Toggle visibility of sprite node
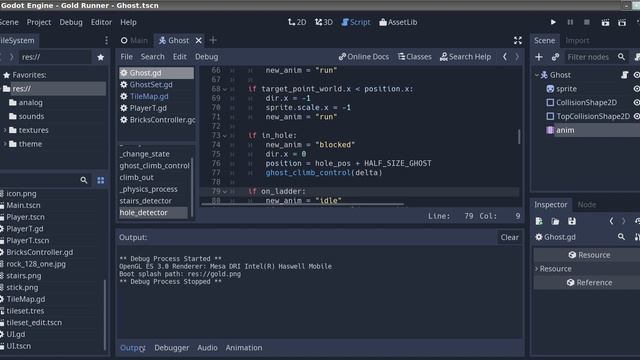640x360 pixels. click(x=636, y=89)
